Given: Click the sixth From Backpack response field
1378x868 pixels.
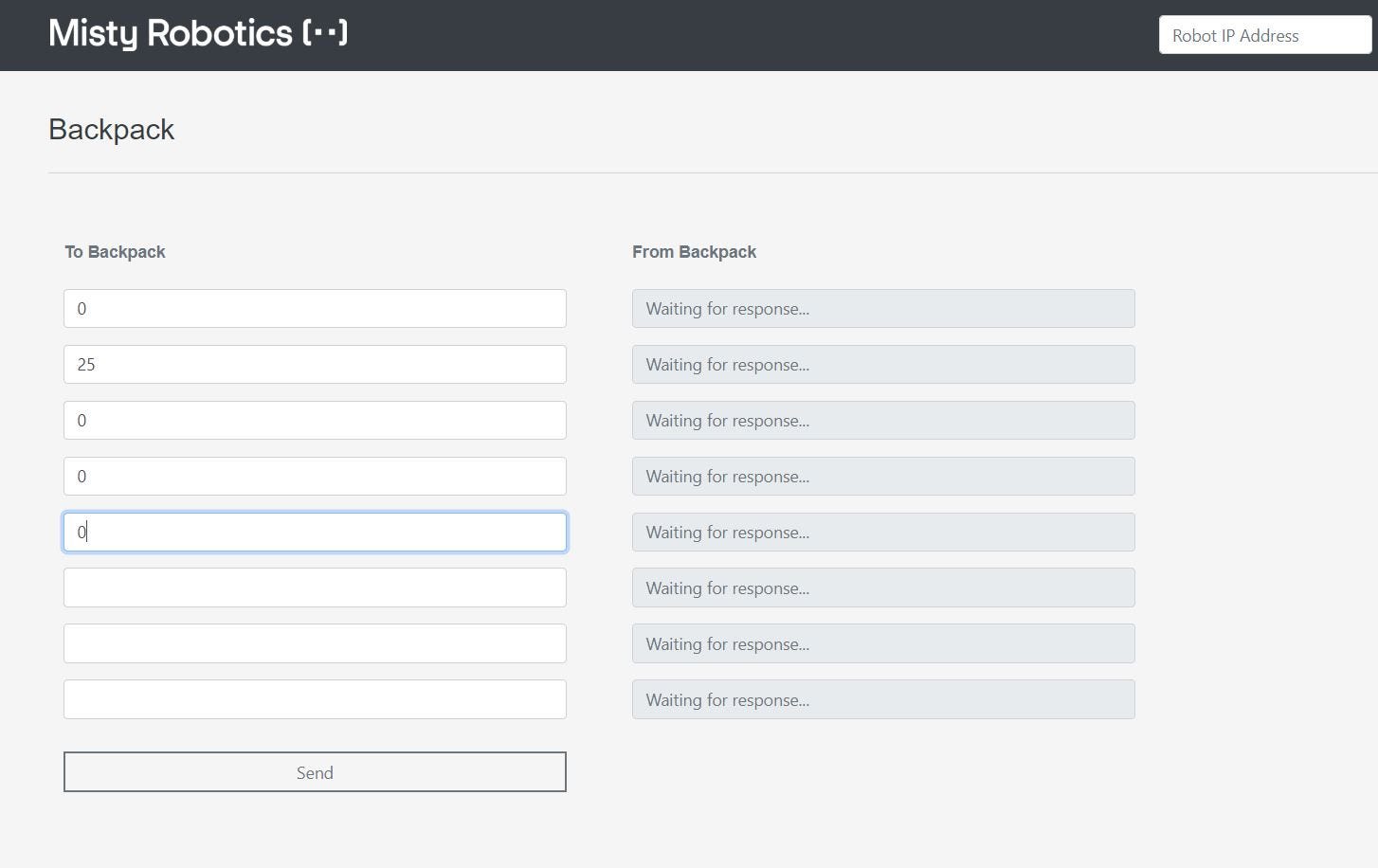Looking at the screenshot, I should pyautogui.click(x=883, y=588).
